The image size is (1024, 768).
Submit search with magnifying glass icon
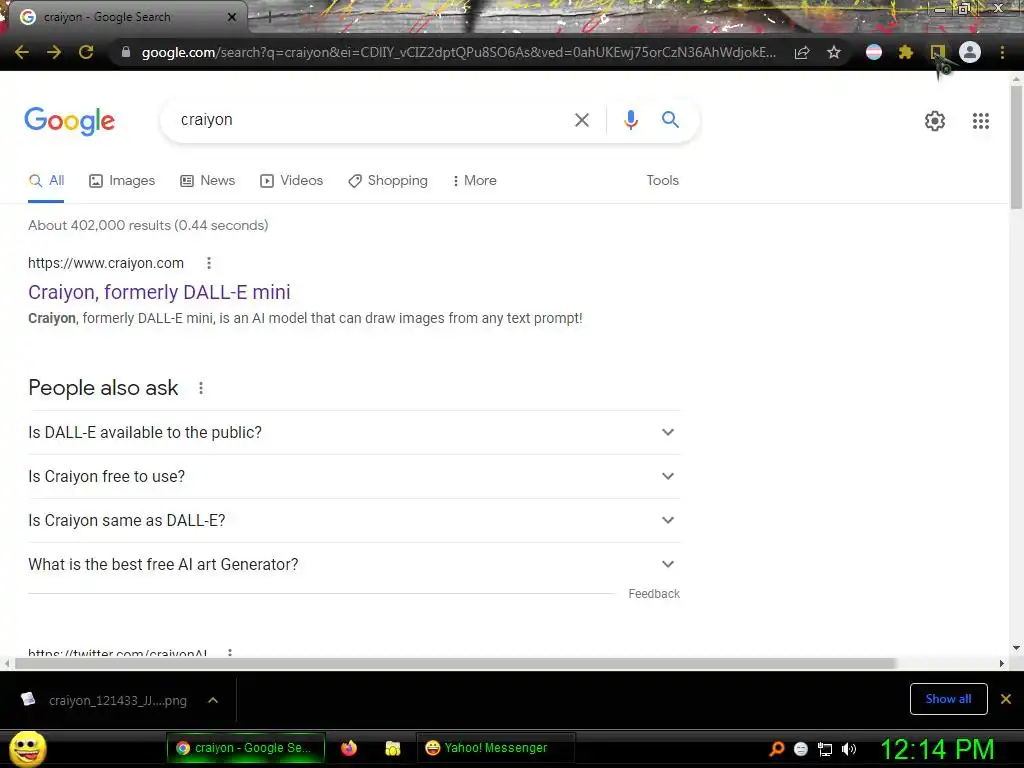(670, 120)
